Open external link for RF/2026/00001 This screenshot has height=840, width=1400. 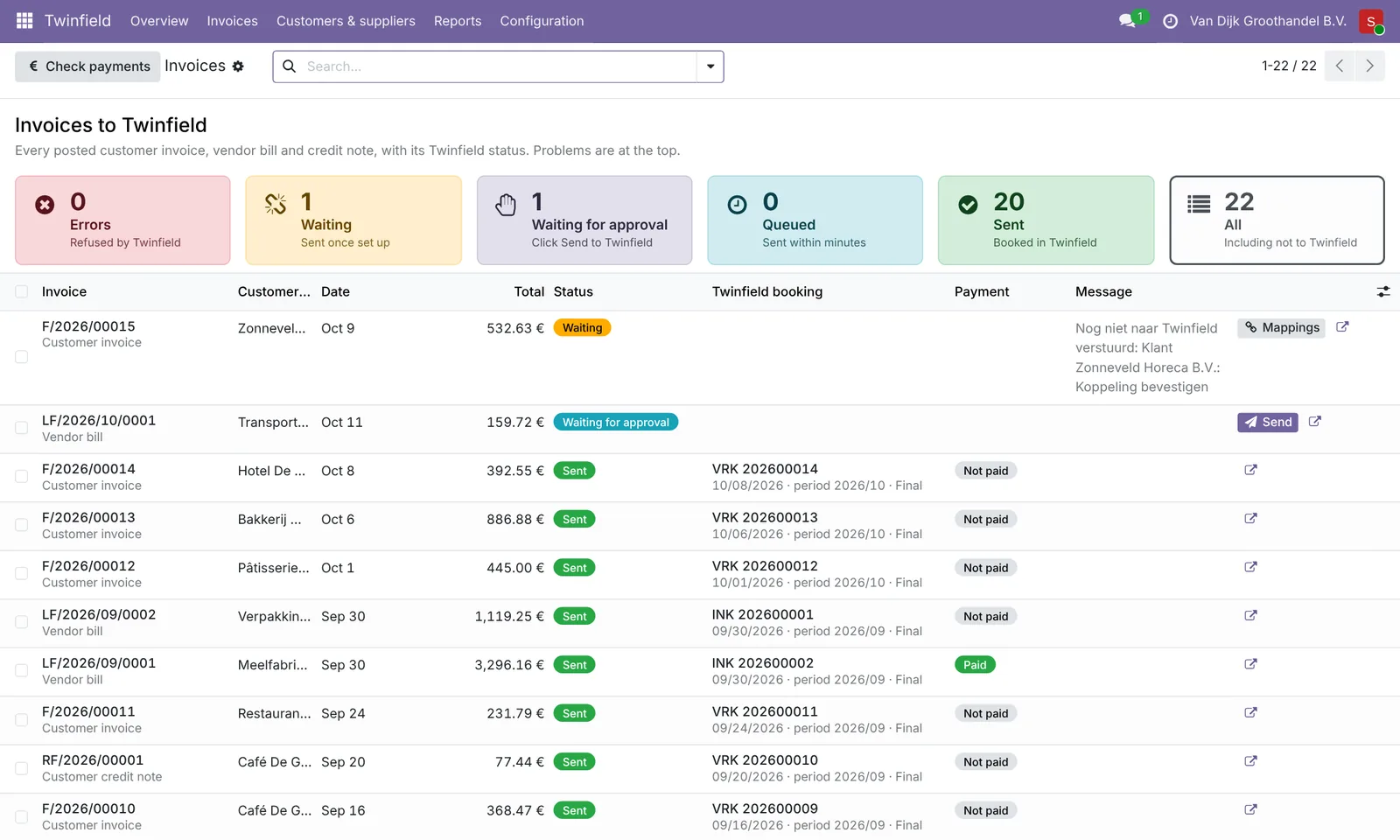coord(1250,761)
